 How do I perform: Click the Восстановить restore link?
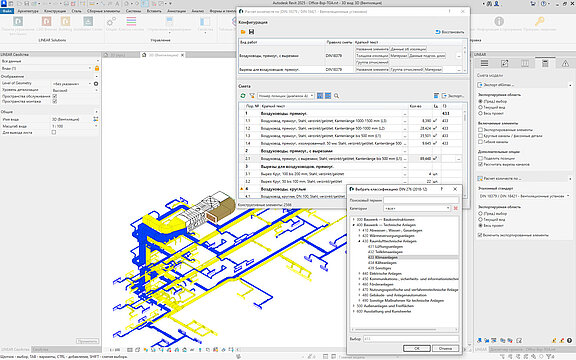pyautogui.click(x=450, y=32)
